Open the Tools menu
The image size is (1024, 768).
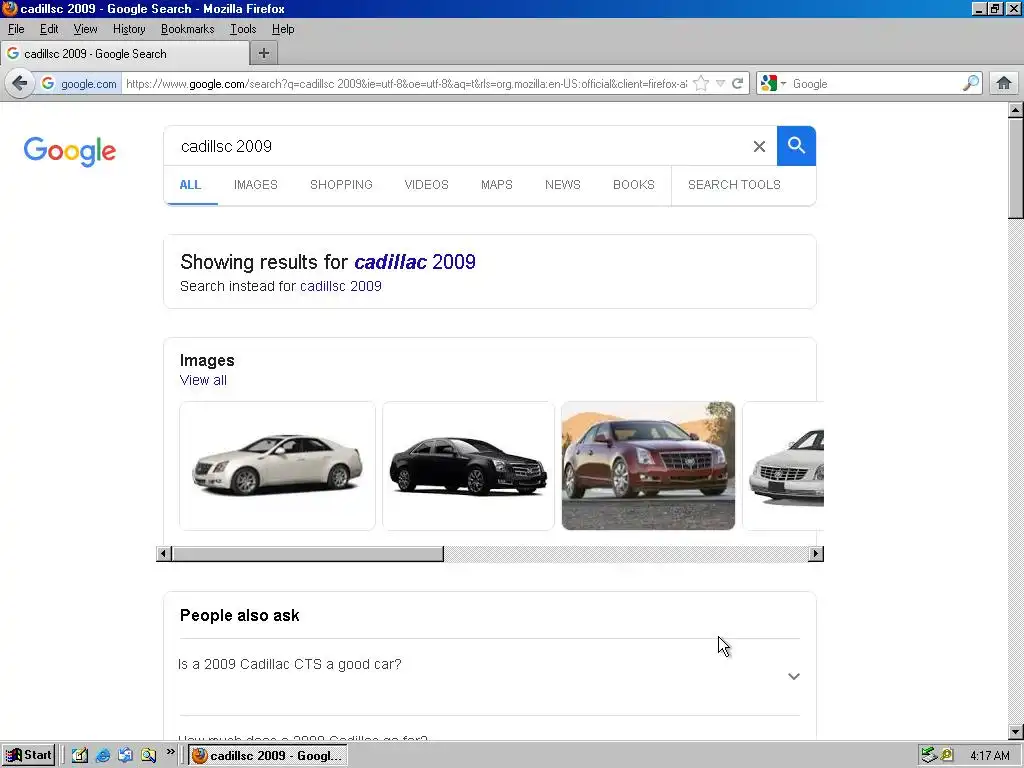[243, 29]
